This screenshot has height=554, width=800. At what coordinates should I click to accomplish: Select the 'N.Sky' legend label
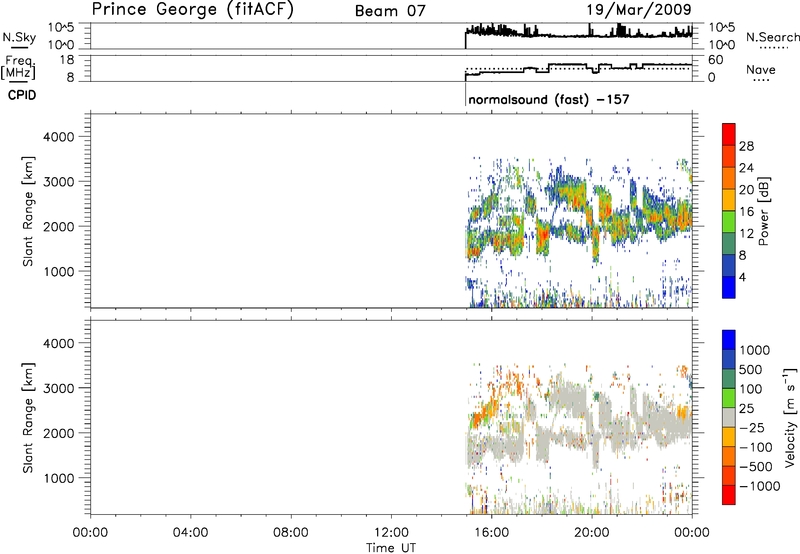click(19, 37)
